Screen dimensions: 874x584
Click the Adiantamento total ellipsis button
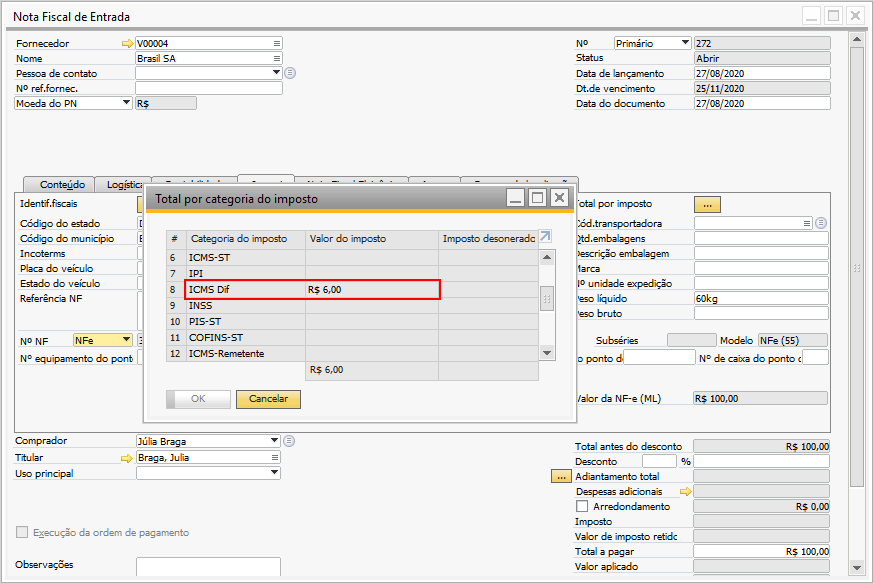pyautogui.click(x=561, y=477)
